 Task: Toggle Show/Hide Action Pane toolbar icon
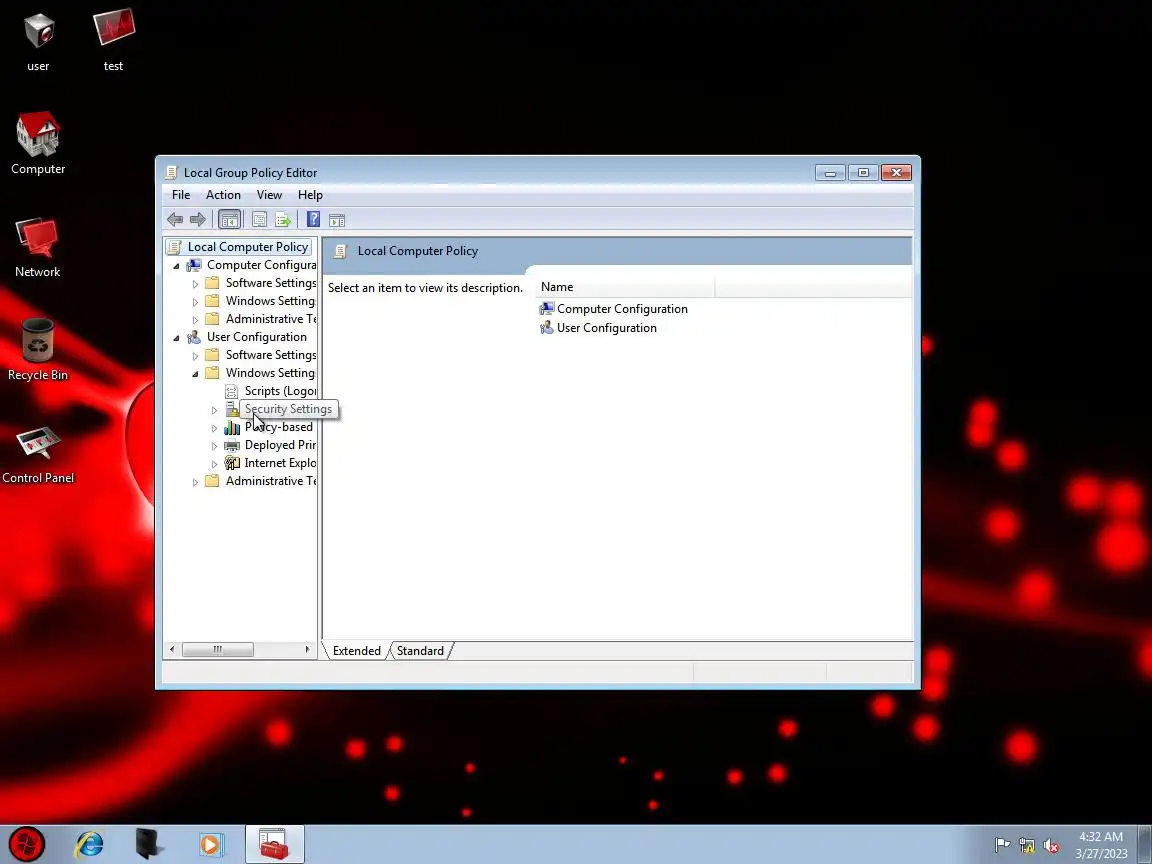(x=337, y=219)
